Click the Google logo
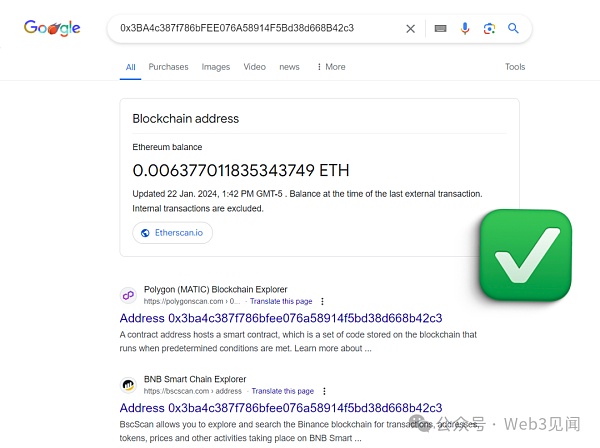Screen dimensions: 600x448 click(x=52, y=28)
